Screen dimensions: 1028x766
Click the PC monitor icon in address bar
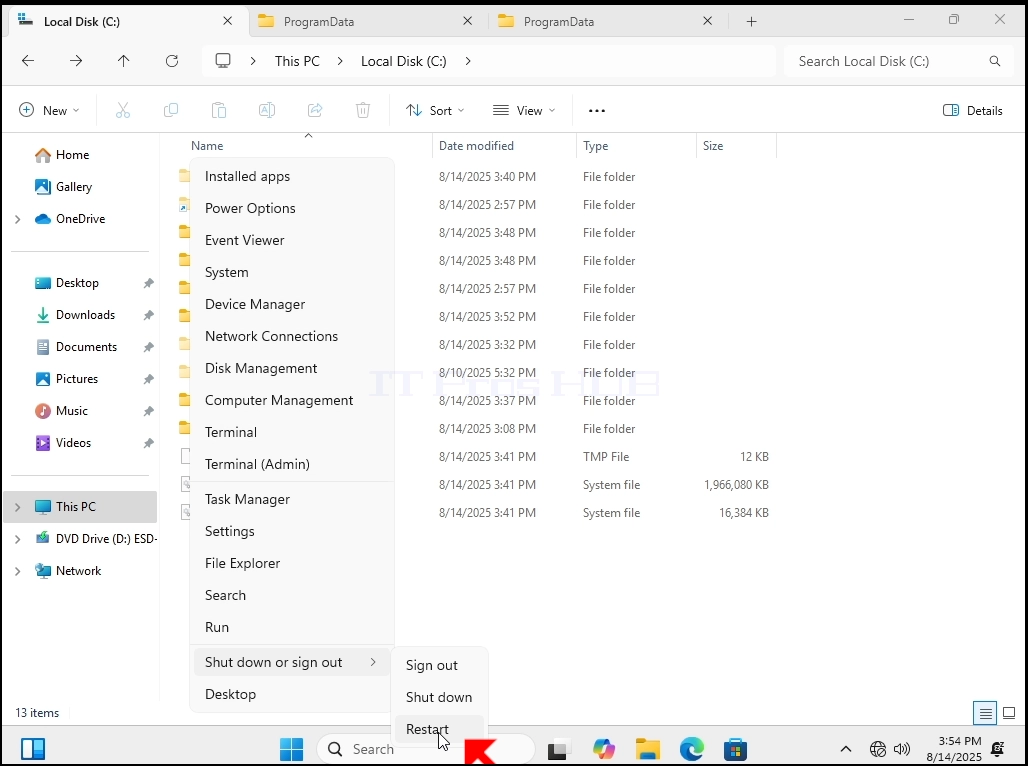[x=223, y=61]
